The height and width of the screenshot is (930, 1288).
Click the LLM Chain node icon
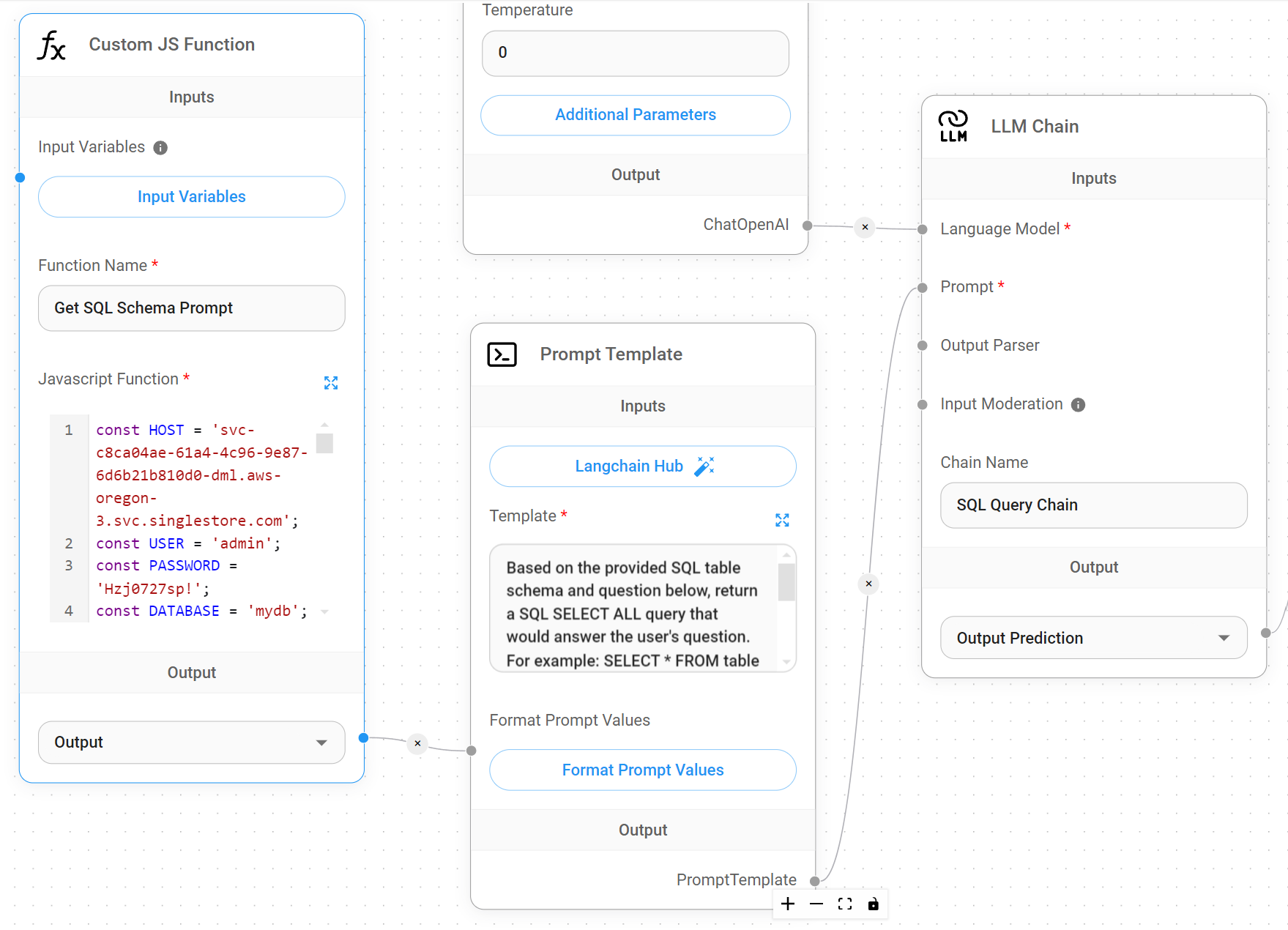953,127
